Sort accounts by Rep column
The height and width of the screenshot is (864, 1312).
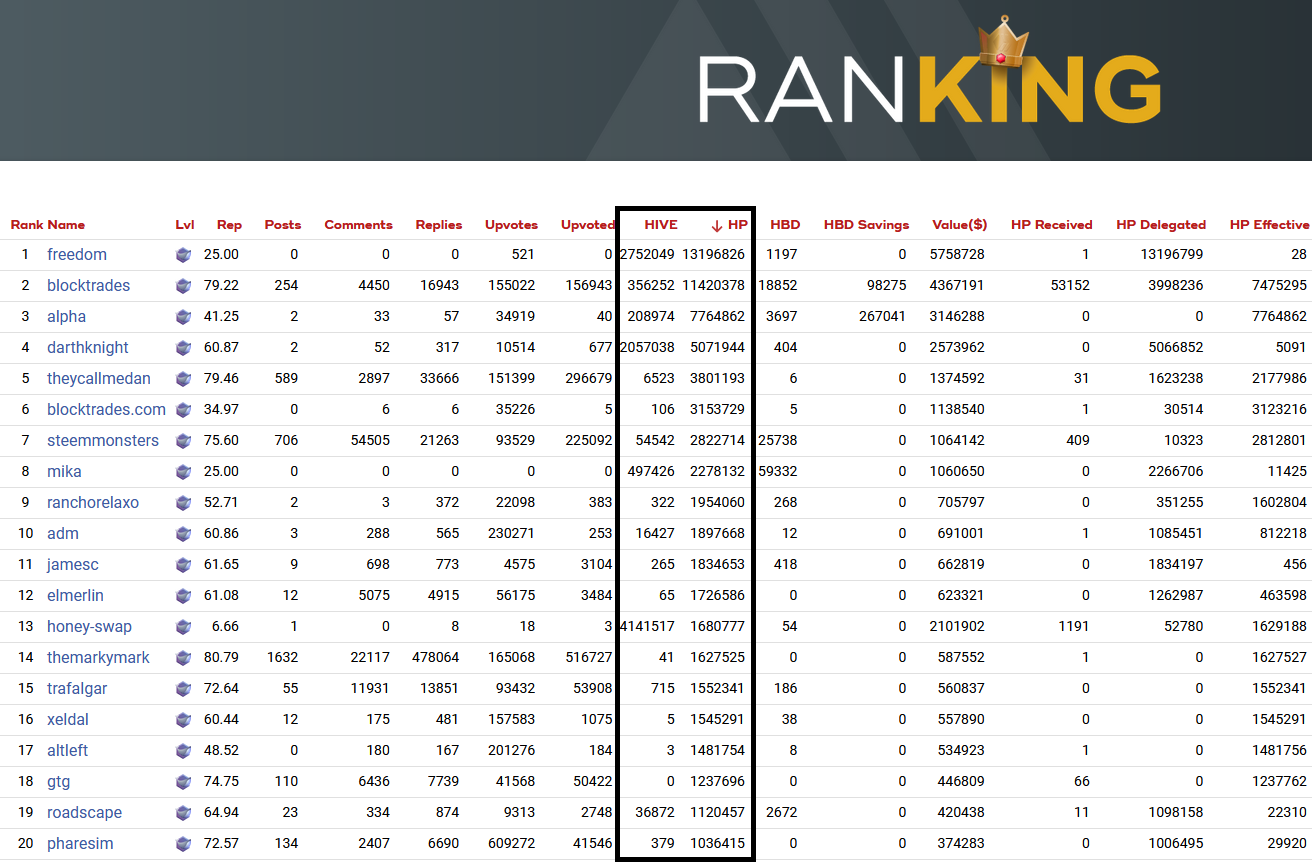(229, 225)
